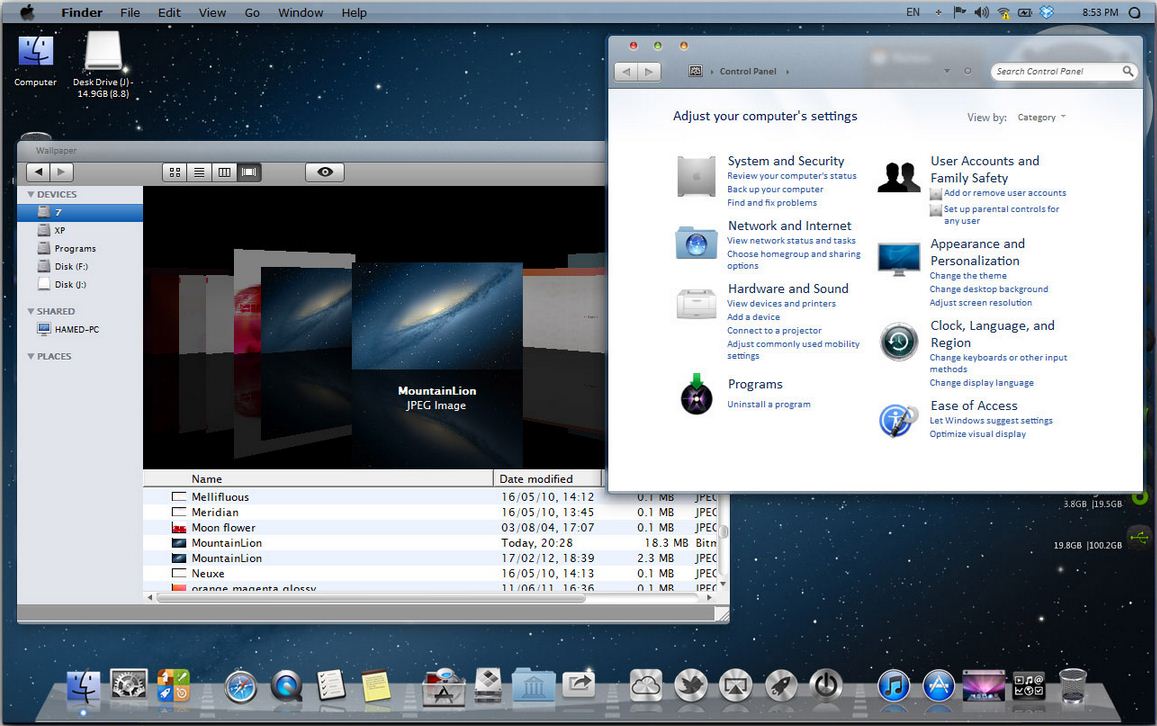Collapse the DEVICES sidebar section
The image size is (1157, 726).
(x=31, y=194)
